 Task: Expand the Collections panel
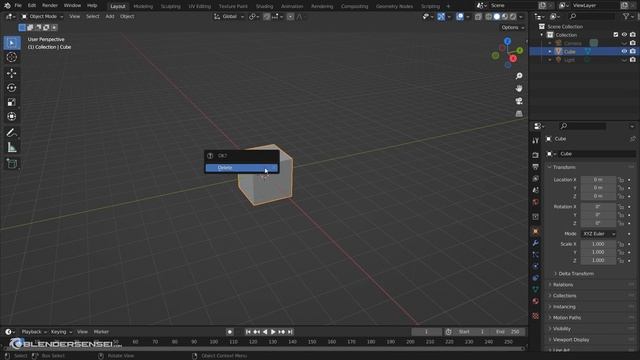click(x=564, y=296)
